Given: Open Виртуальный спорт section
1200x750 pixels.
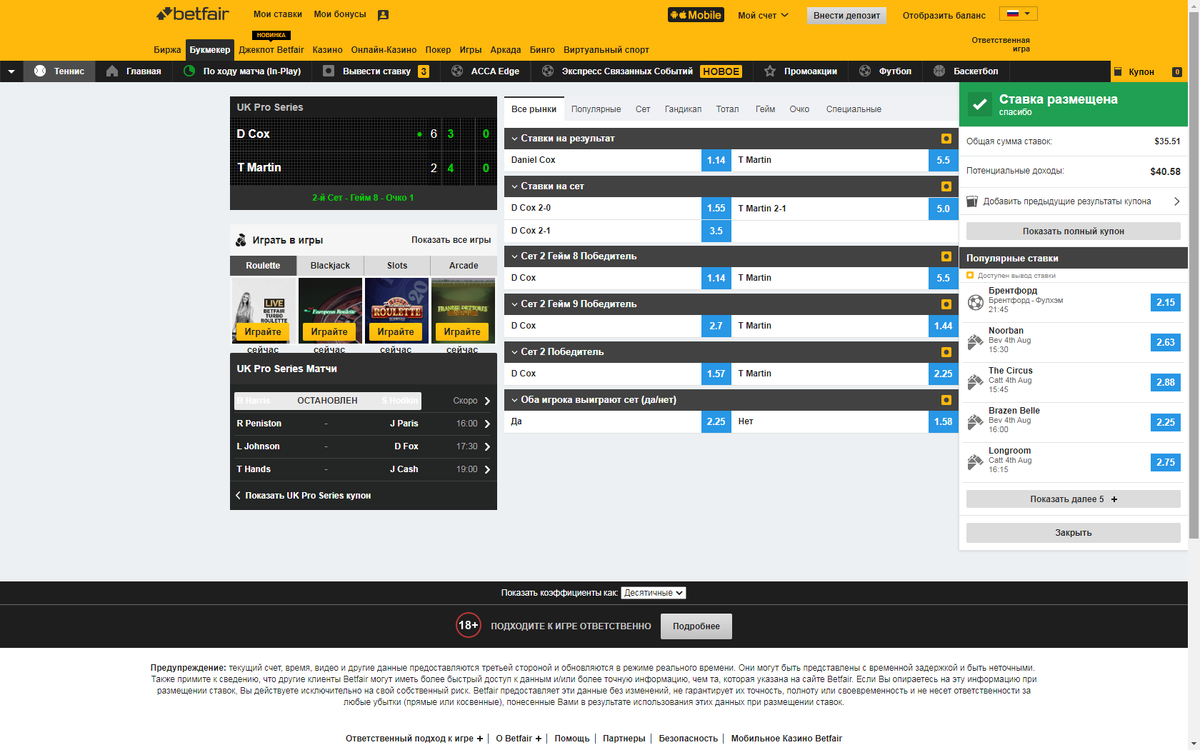Looking at the screenshot, I should click(x=606, y=49).
